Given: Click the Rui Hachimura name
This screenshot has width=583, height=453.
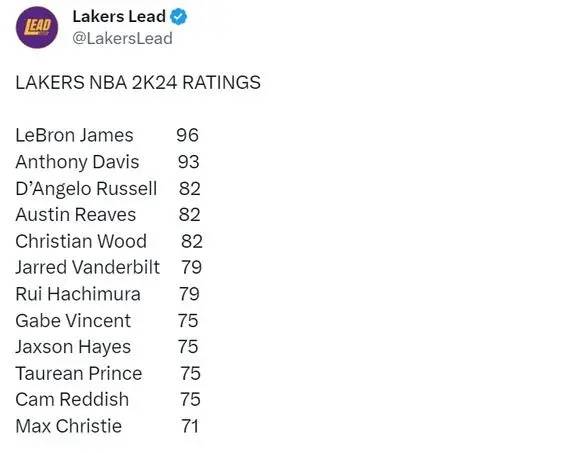Looking at the screenshot, I should point(78,294).
